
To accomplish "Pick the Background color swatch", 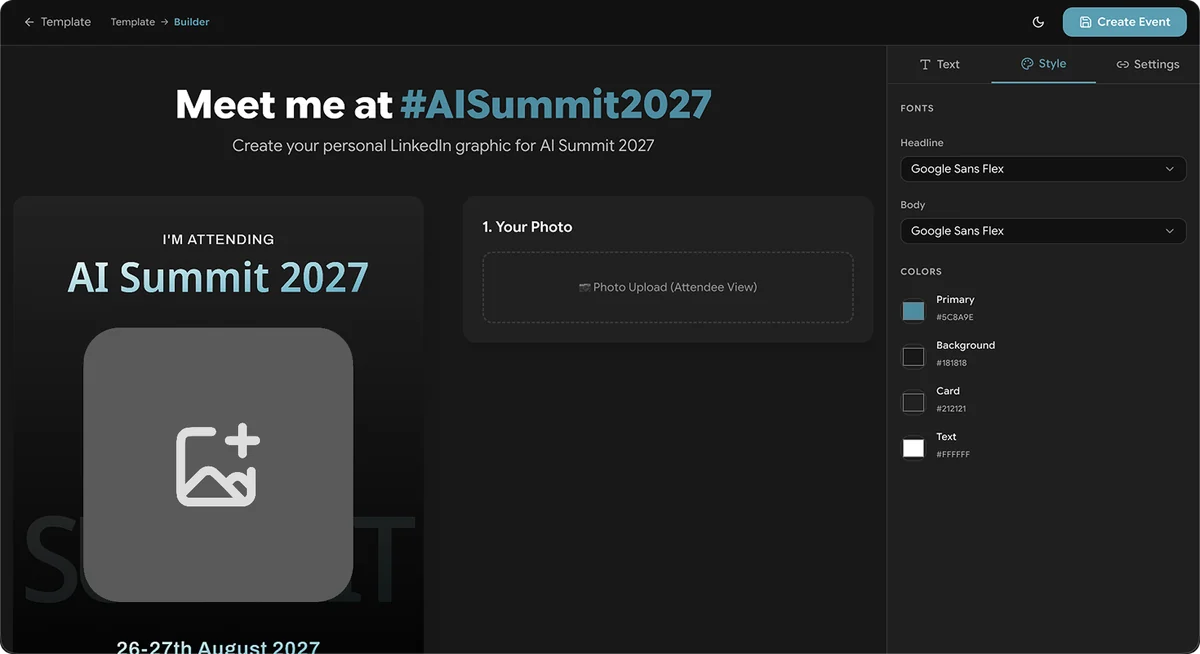I will coord(913,356).
